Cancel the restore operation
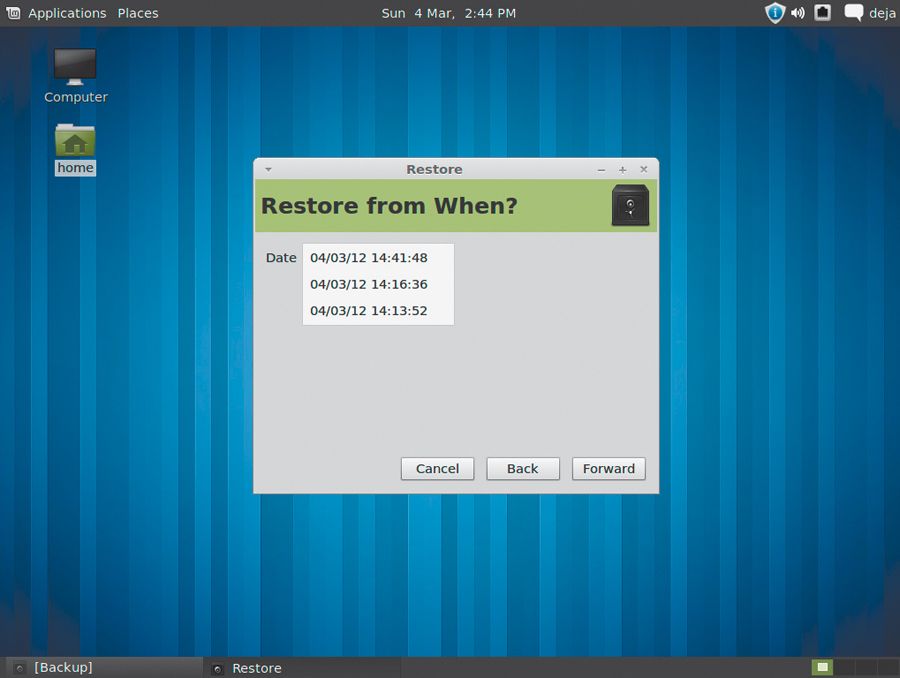900x678 pixels. tap(437, 468)
